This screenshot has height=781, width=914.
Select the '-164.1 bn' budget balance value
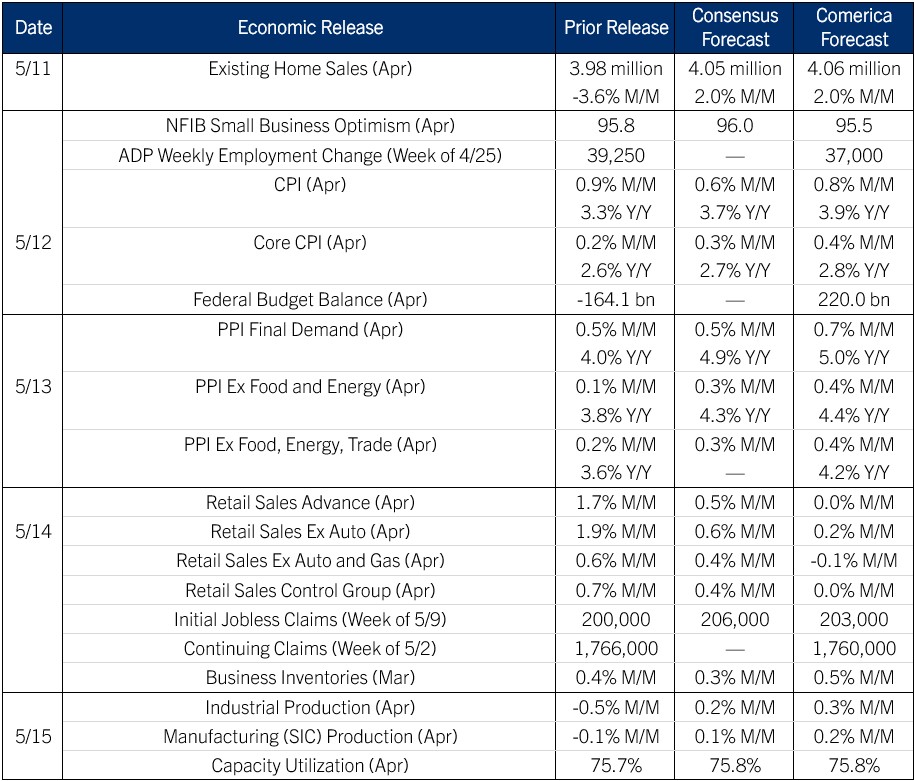pyautogui.click(x=616, y=300)
